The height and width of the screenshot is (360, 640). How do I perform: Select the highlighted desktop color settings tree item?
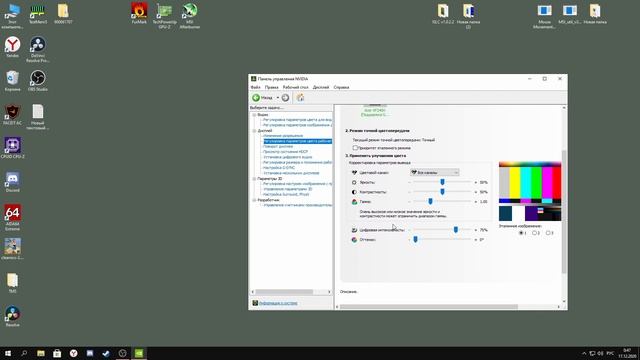click(298, 141)
